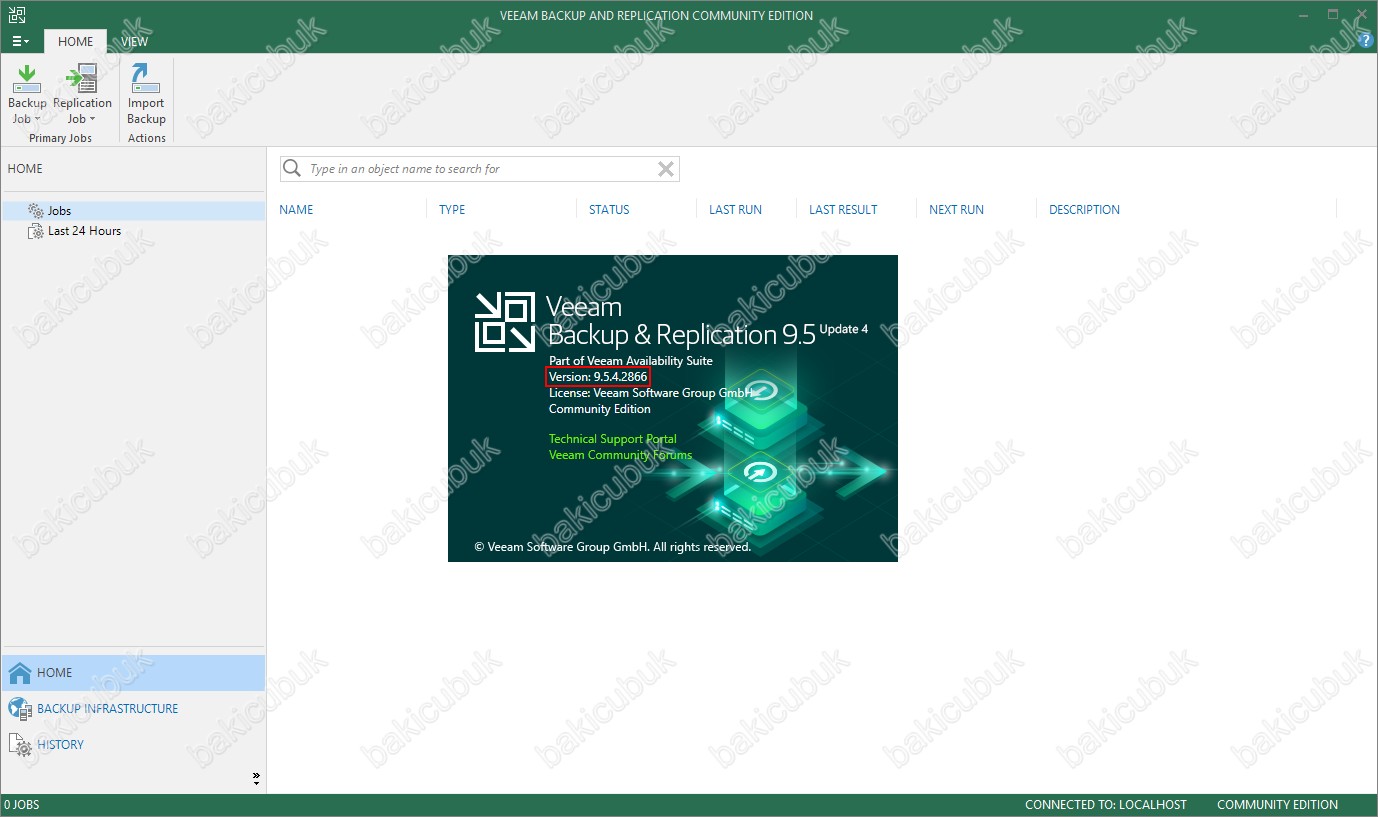This screenshot has width=1378, height=817.
Task: Maximize the Veeam window
Action: [1333, 15]
